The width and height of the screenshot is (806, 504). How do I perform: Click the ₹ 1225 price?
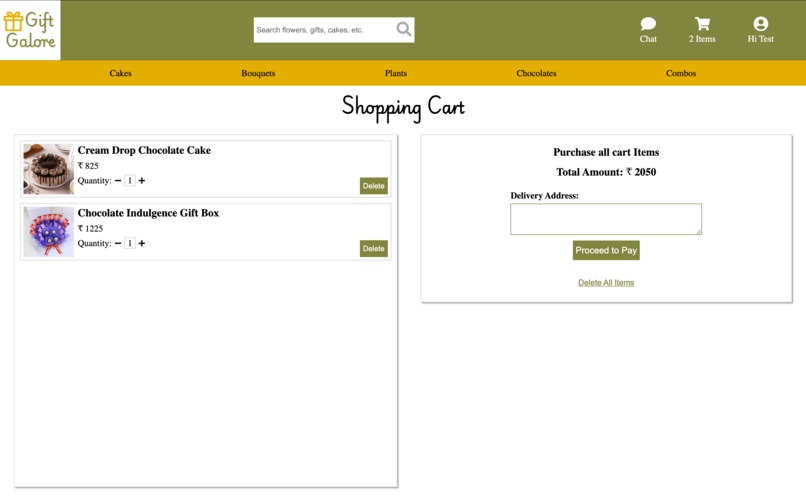coord(90,228)
